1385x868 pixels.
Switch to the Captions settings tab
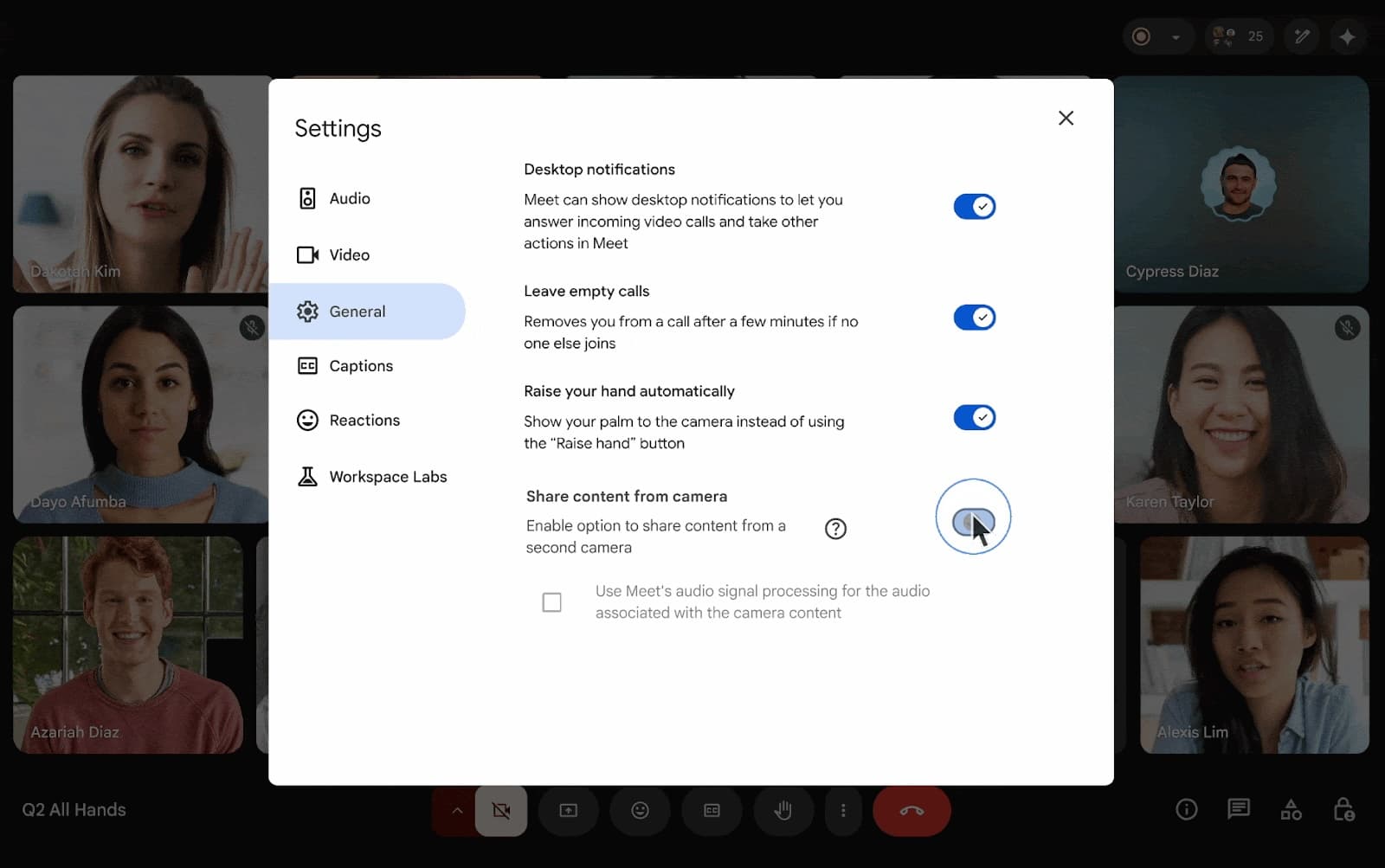click(360, 365)
